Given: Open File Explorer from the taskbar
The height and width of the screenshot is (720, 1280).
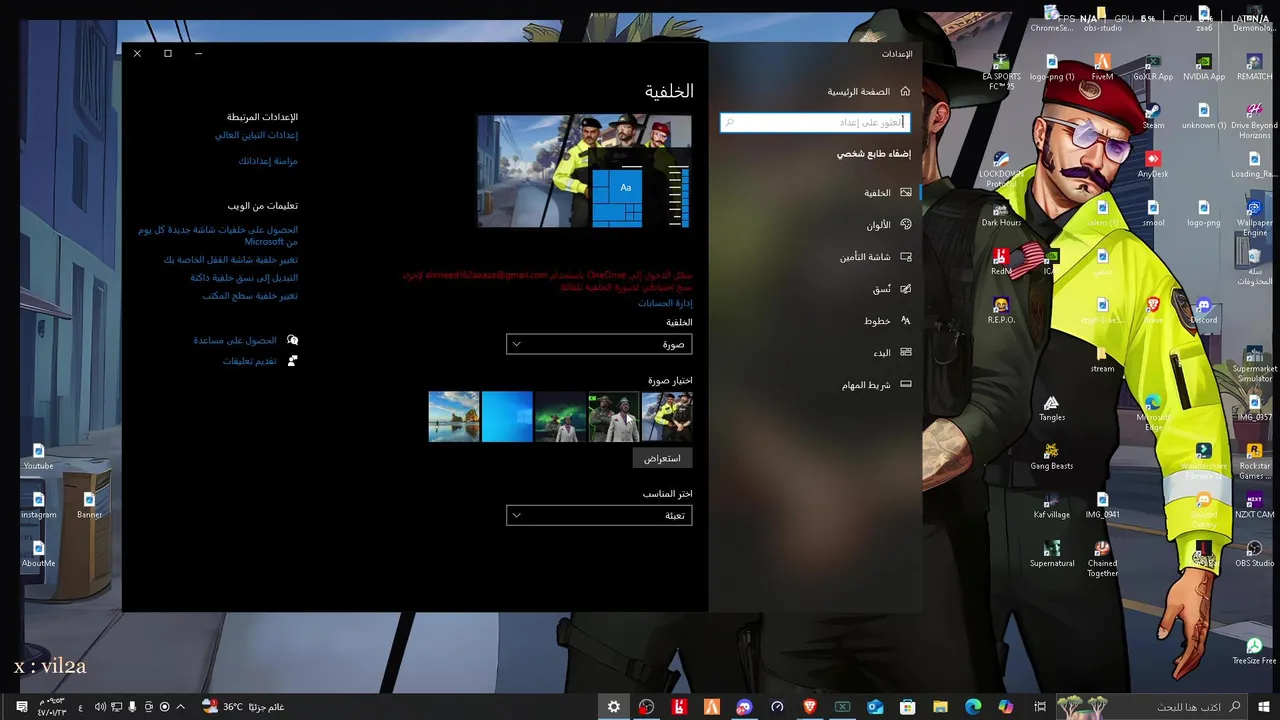Looking at the screenshot, I should point(940,707).
